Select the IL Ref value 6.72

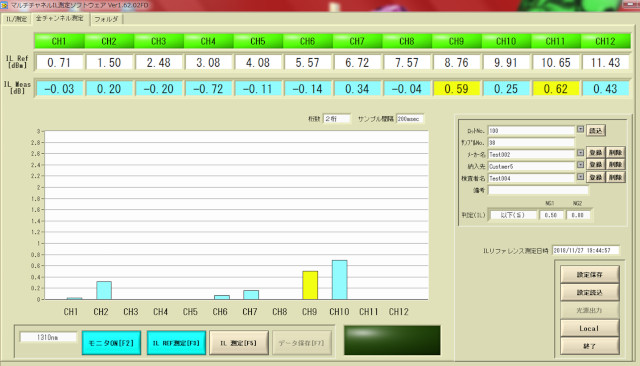[x=358, y=62]
